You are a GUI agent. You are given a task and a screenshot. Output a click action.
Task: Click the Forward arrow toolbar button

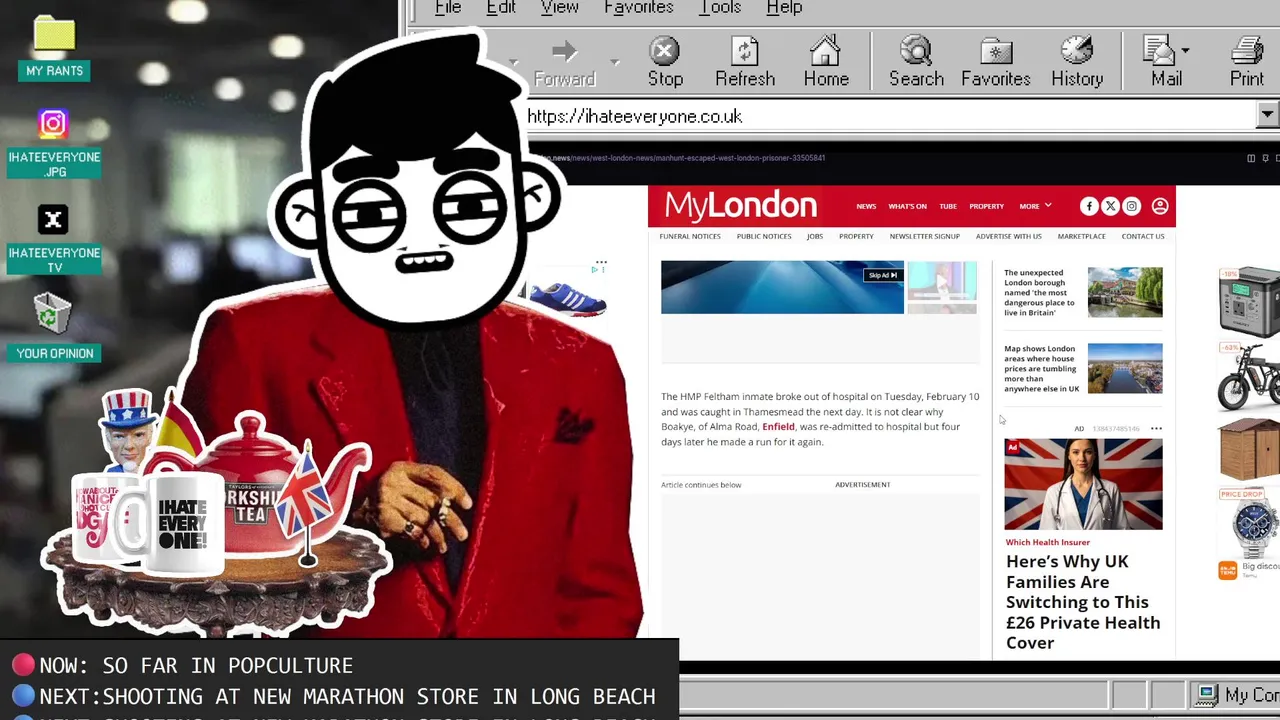[564, 62]
